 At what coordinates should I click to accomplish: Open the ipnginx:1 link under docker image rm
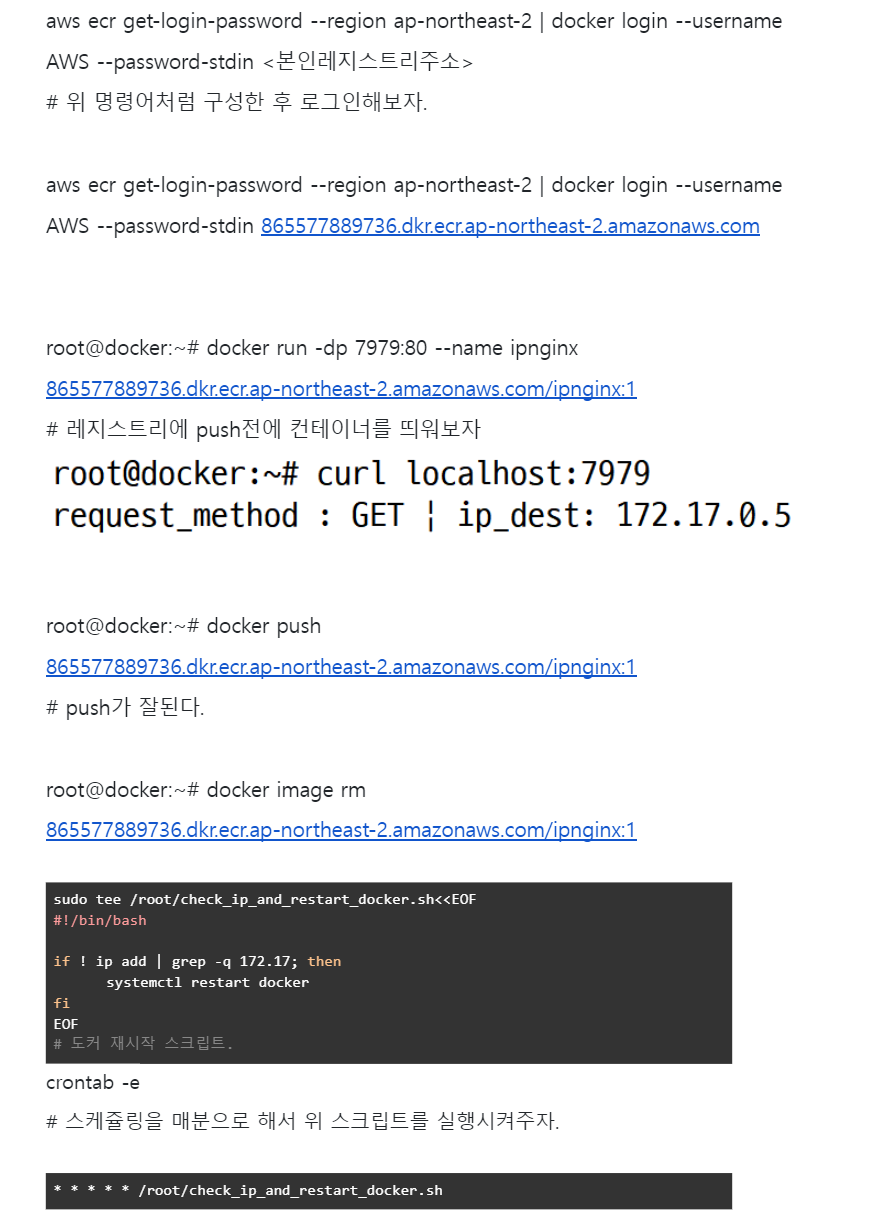[341, 830]
